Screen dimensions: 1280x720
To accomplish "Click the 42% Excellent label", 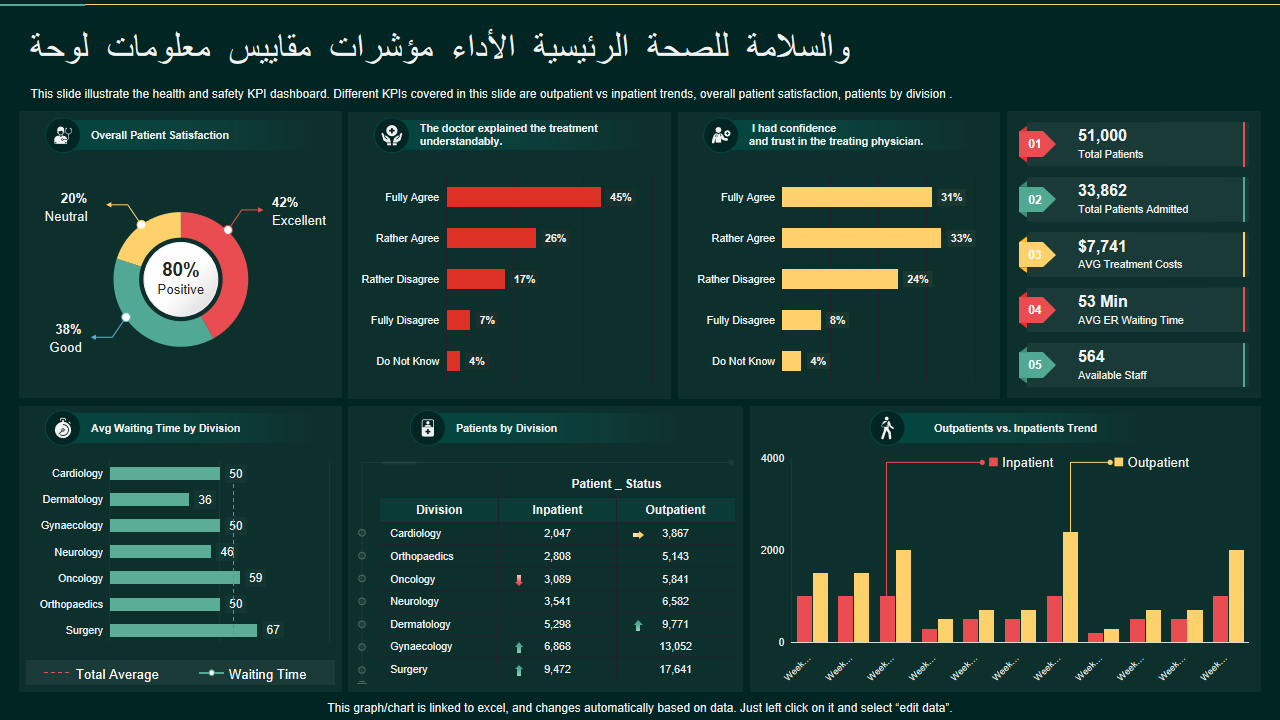I will (299, 211).
